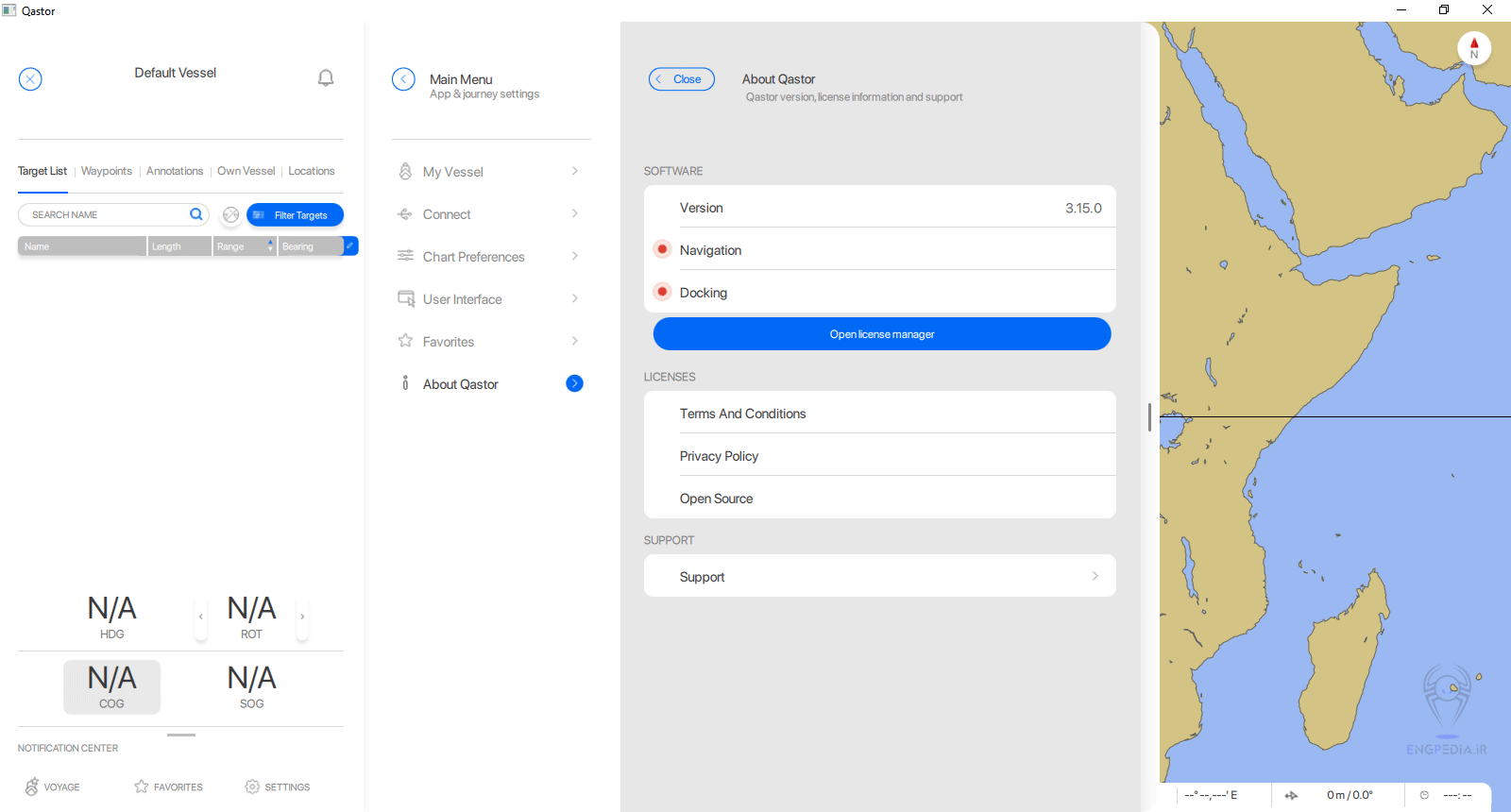
Task: Expand the User Interface chevron
Action: coord(575,298)
